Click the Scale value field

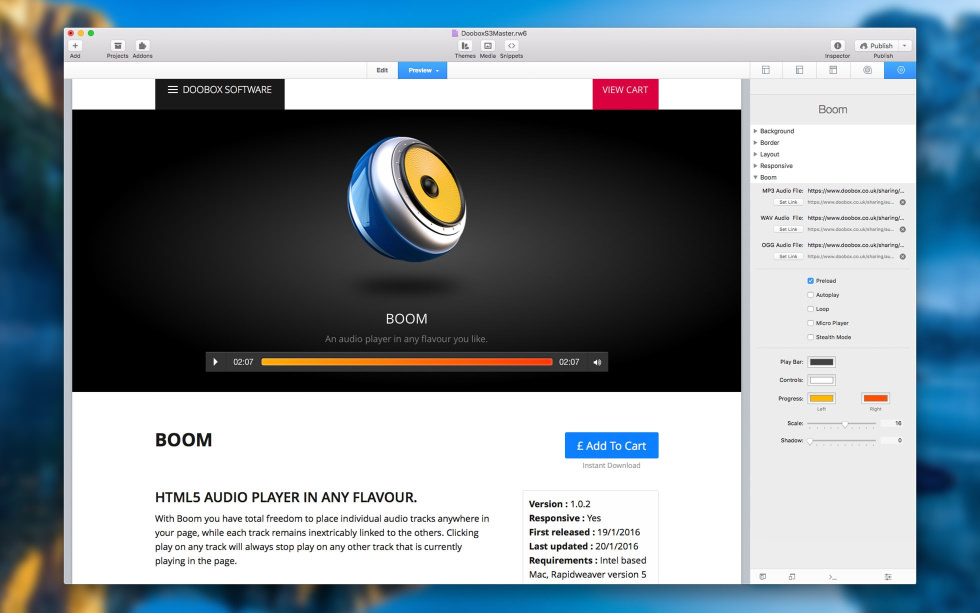pyautogui.click(x=893, y=424)
